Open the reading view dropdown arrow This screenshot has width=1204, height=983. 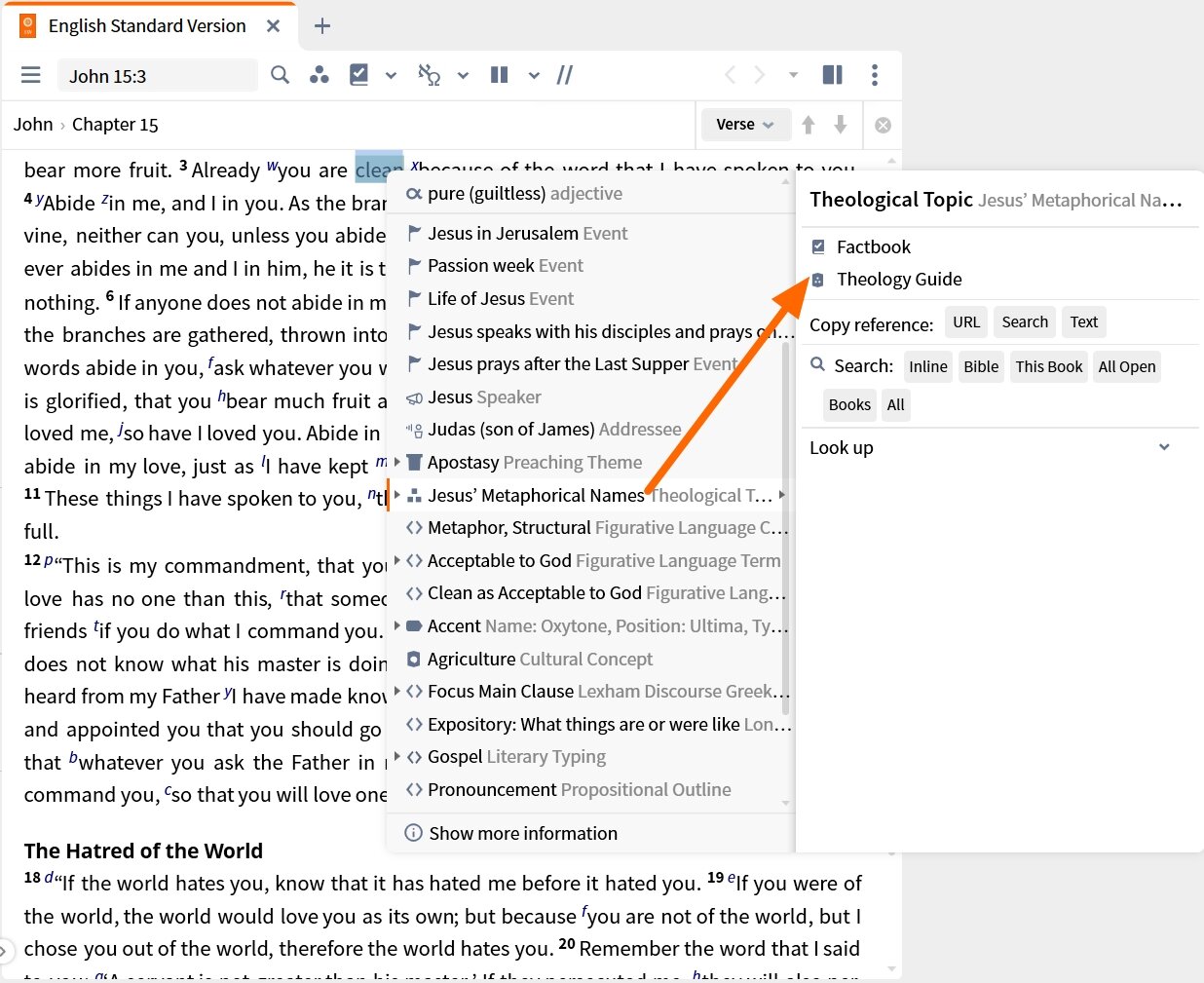pos(534,75)
